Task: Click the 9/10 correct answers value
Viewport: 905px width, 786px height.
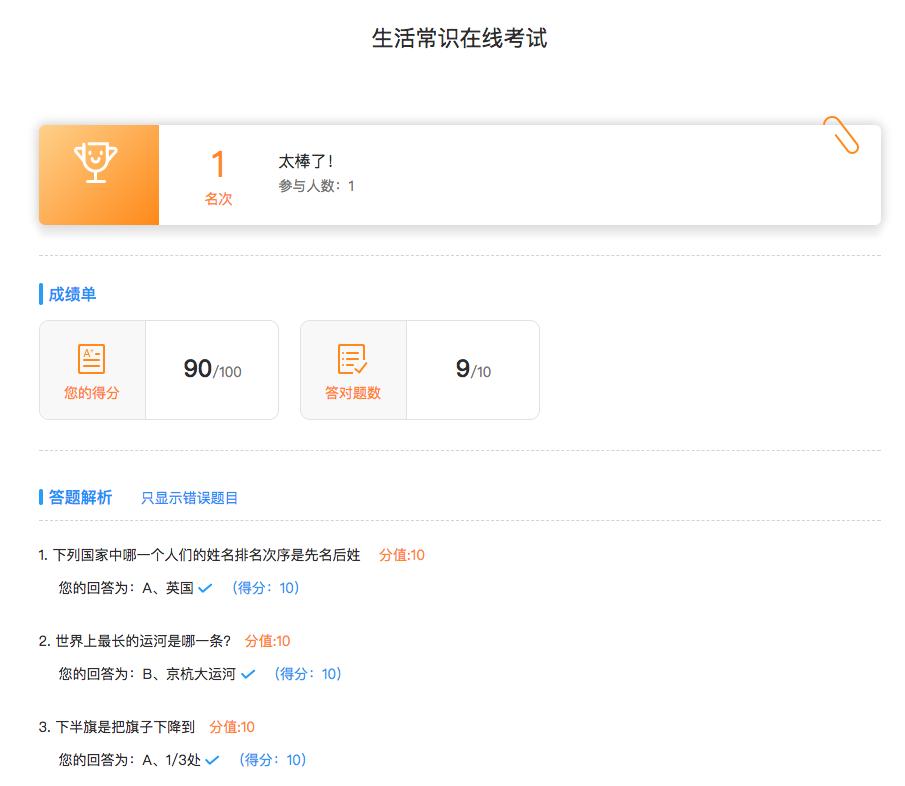Action: click(473, 369)
